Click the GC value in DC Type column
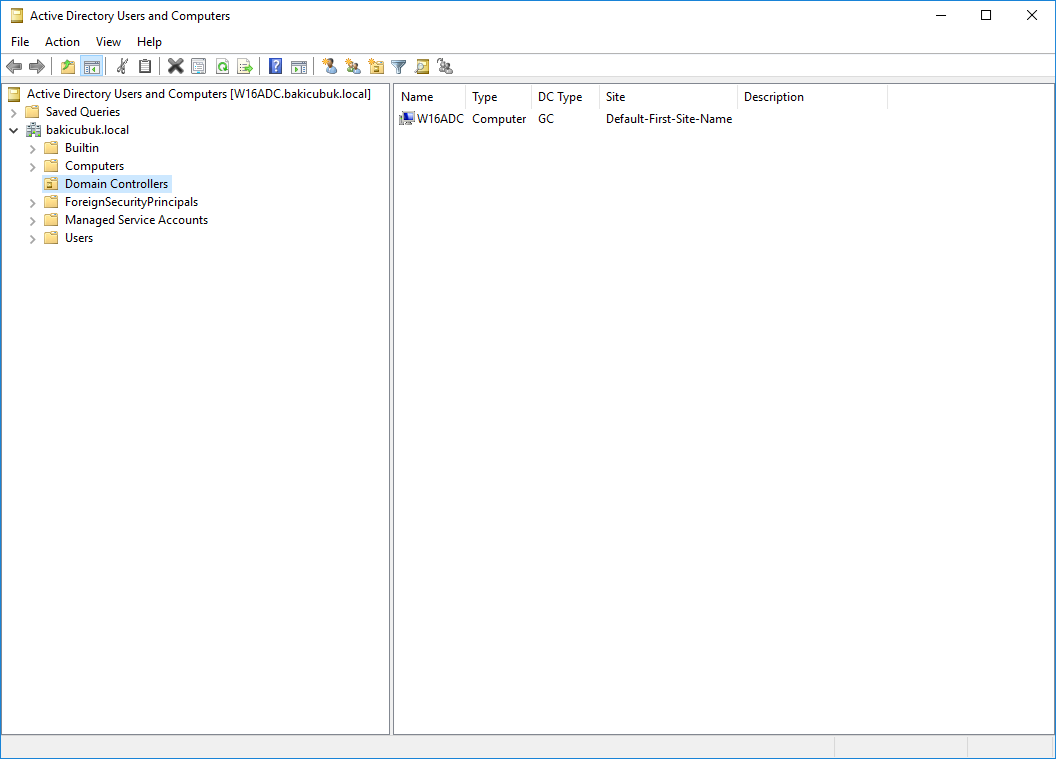 pyautogui.click(x=546, y=119)
